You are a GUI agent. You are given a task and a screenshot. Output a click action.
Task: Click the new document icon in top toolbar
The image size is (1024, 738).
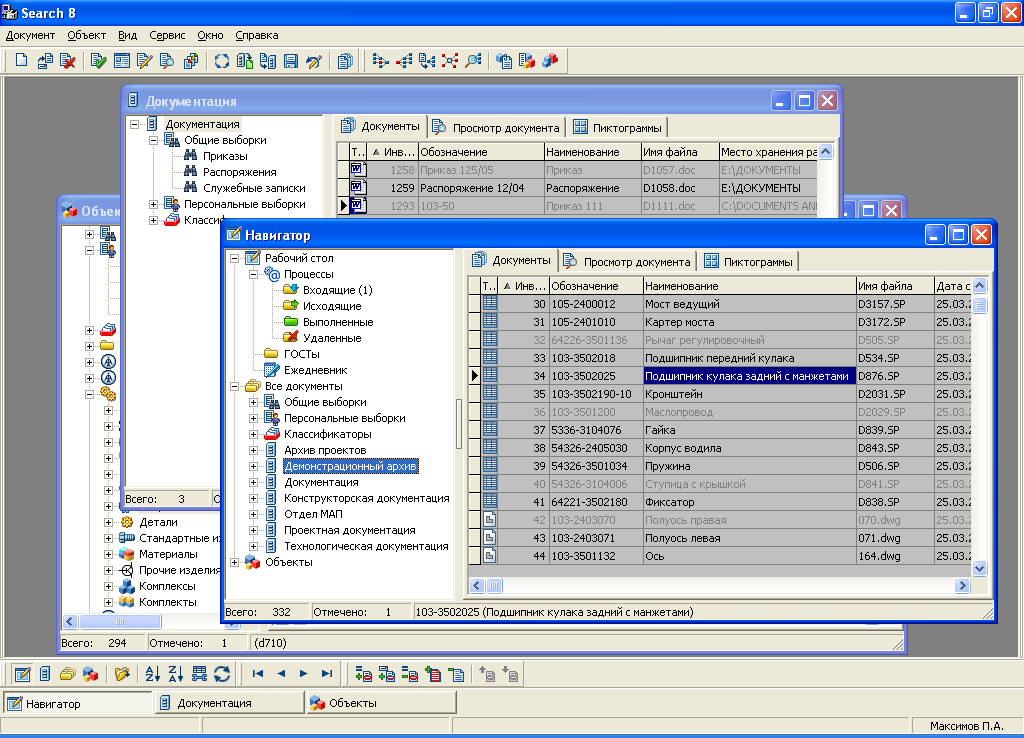21,61
